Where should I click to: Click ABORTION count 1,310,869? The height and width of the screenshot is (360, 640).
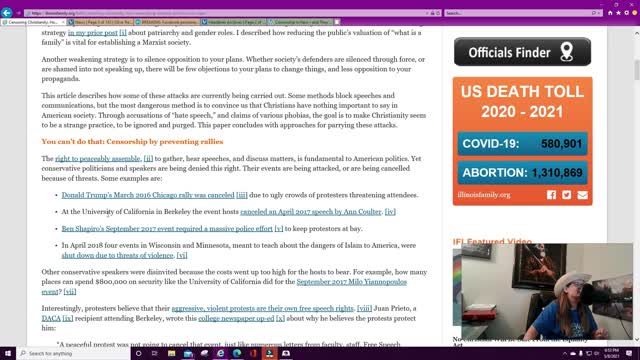point(557,173)
